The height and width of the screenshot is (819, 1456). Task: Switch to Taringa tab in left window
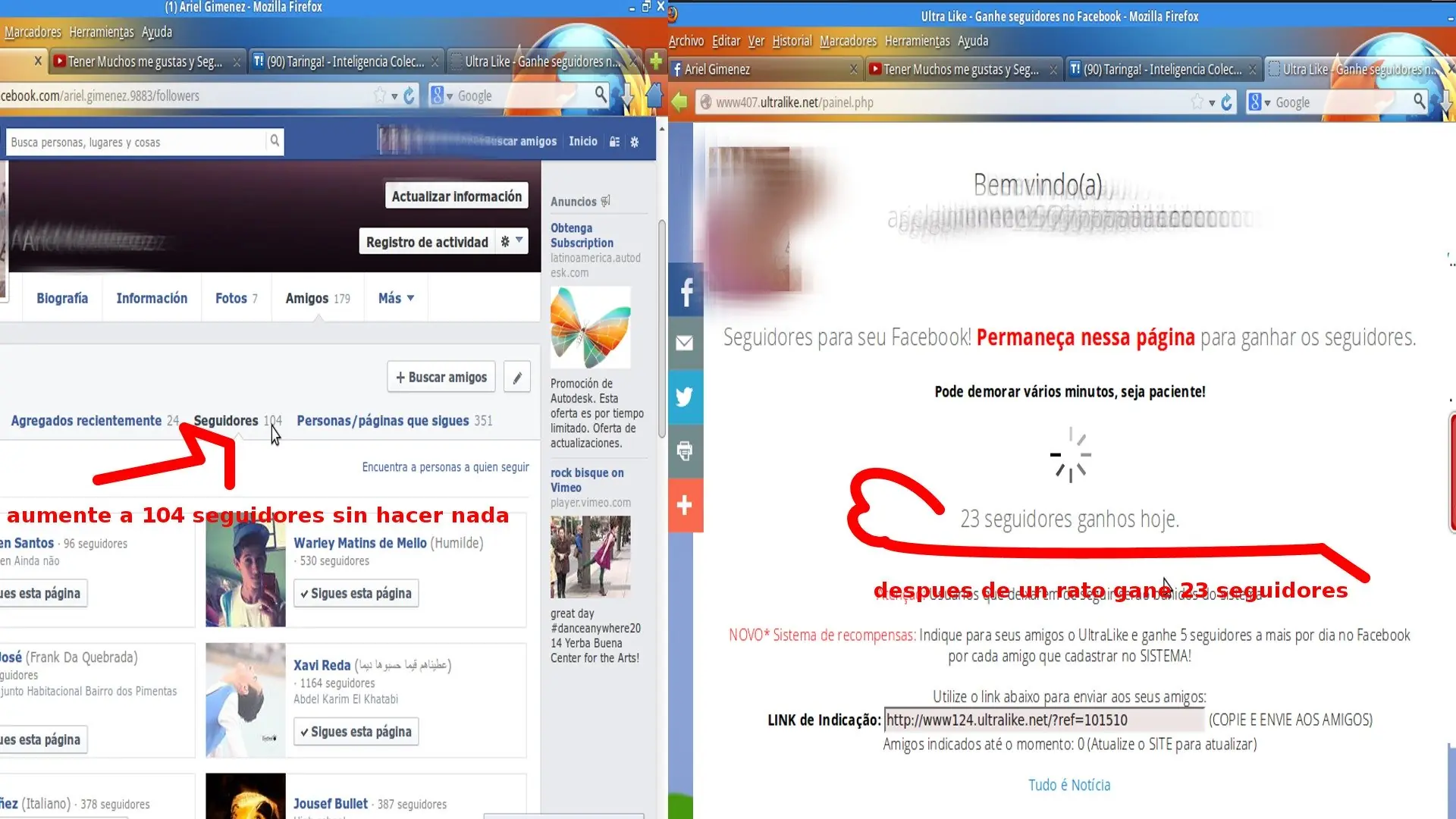click(x=345, y=61)
